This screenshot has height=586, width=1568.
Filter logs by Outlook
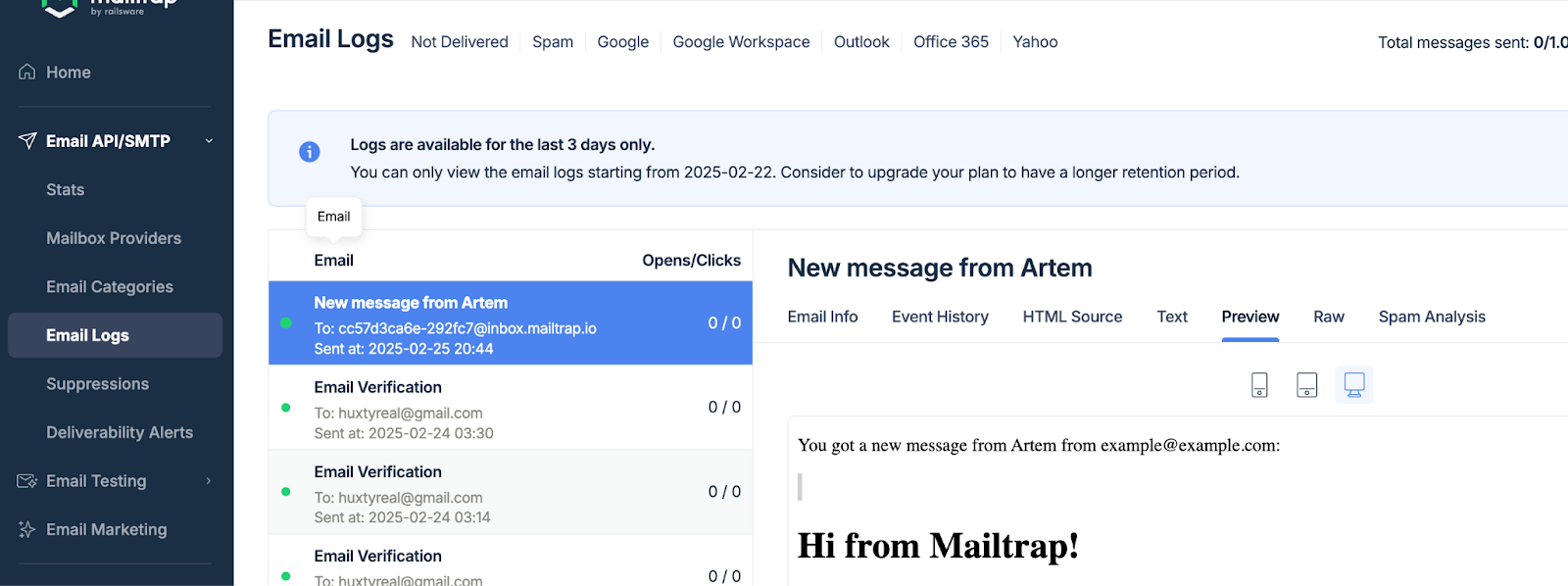pos(861,42)
